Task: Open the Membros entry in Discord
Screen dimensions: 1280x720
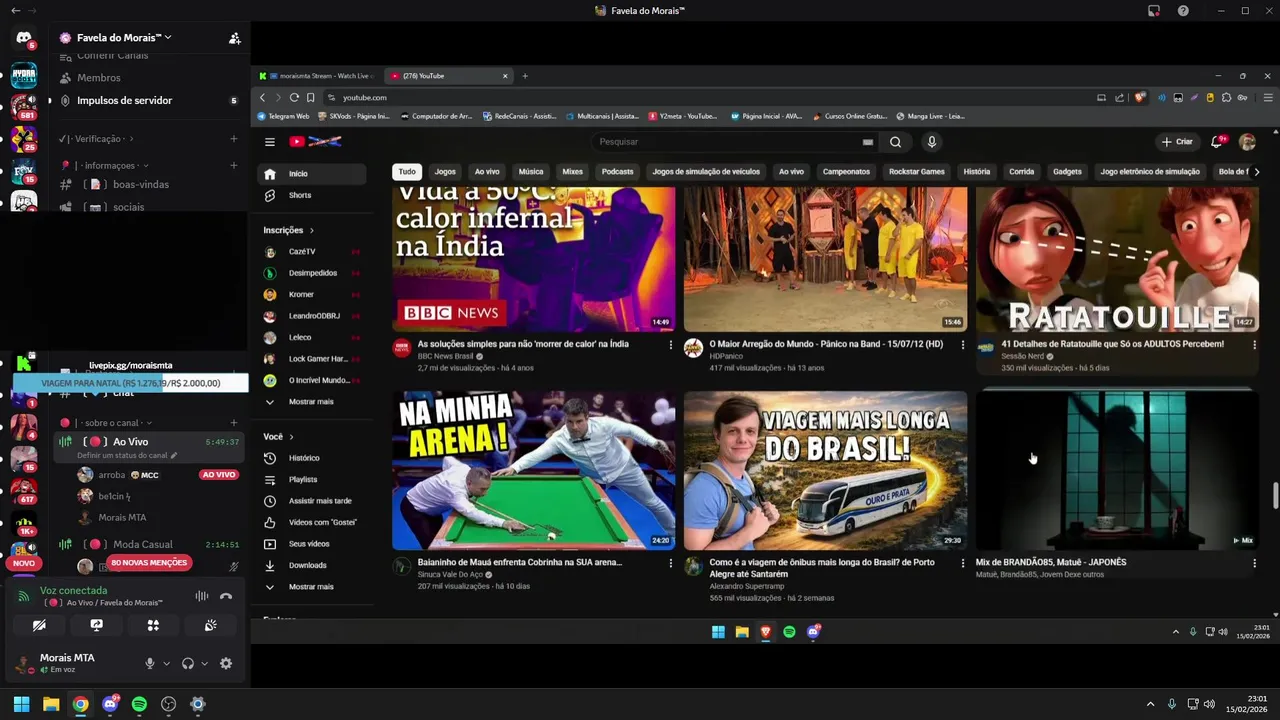Action: (99, 78)
